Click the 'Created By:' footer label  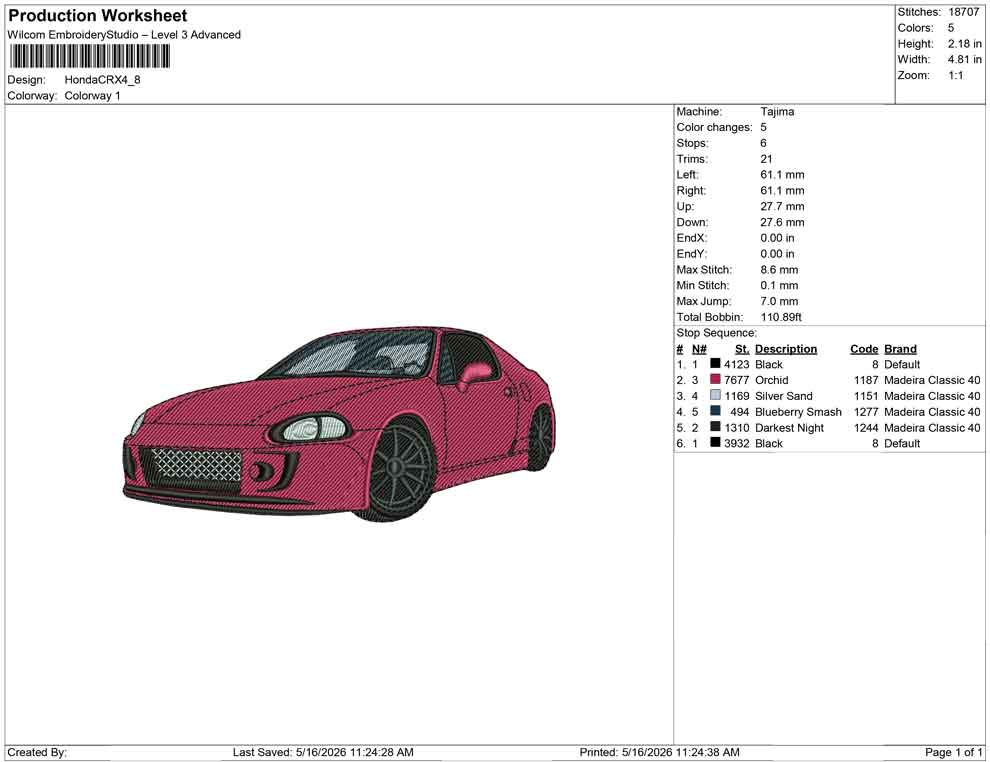[37, 752]
